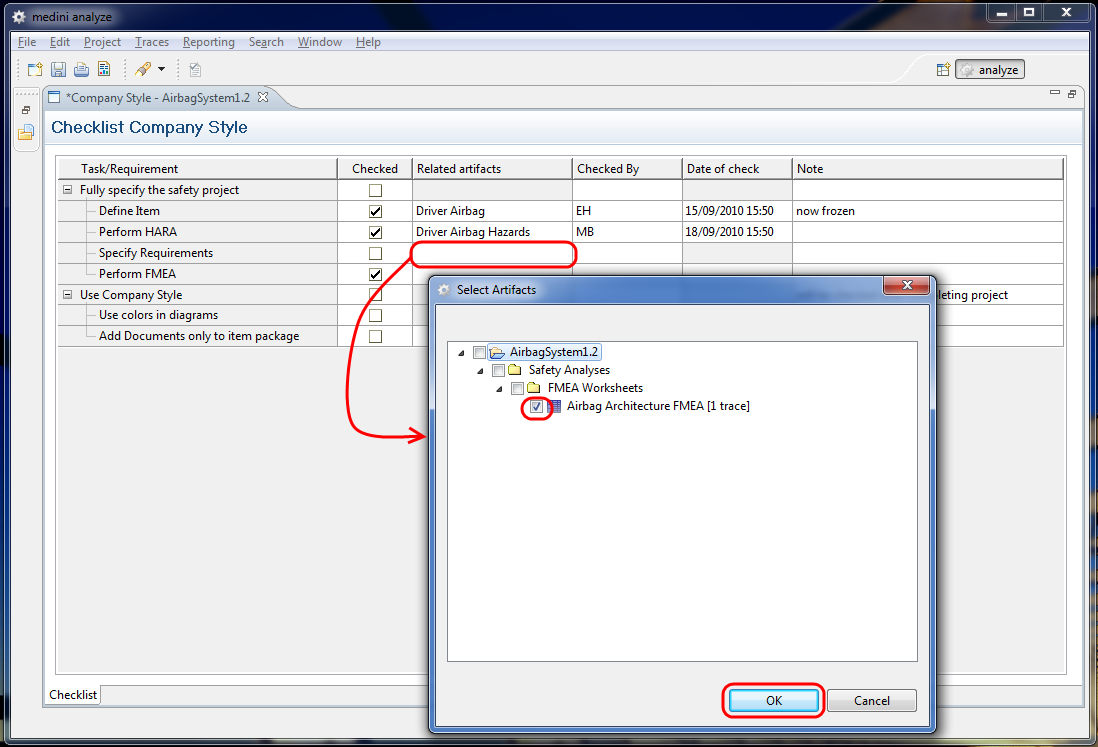Click the Task/Requirement column header
Screen dimensions: 1098x747
pos(197,169)
